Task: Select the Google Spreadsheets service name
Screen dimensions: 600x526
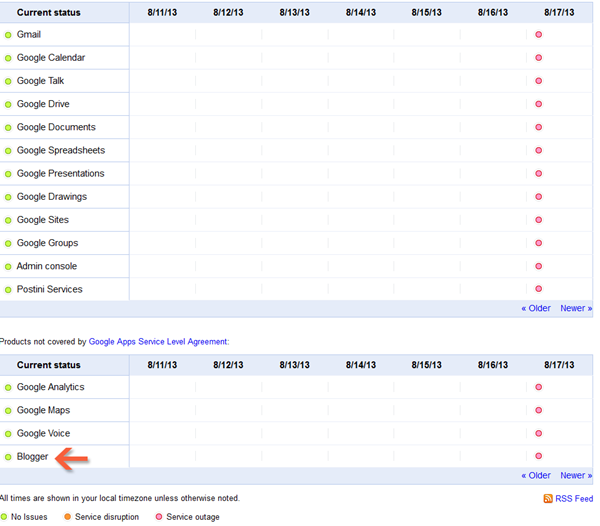Action: [61, 150]
